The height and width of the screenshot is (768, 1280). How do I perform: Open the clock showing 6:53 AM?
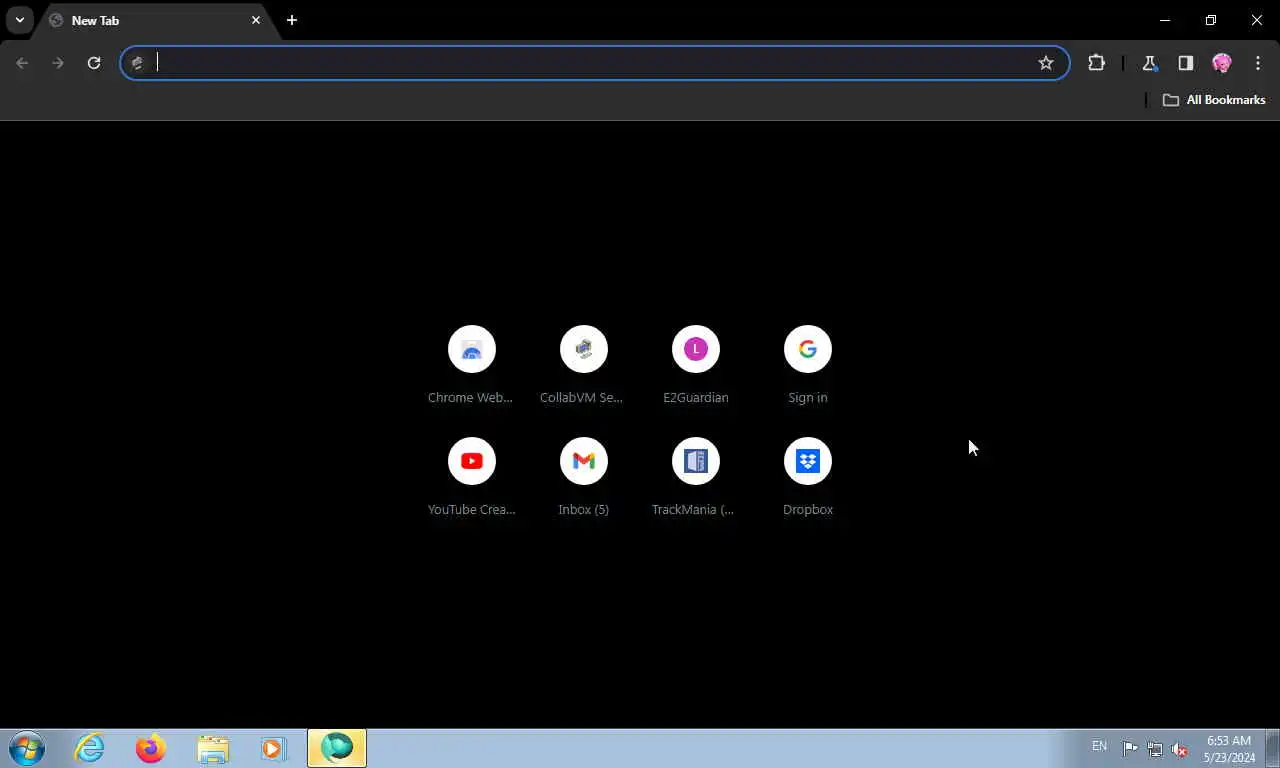coord(1229,749)
